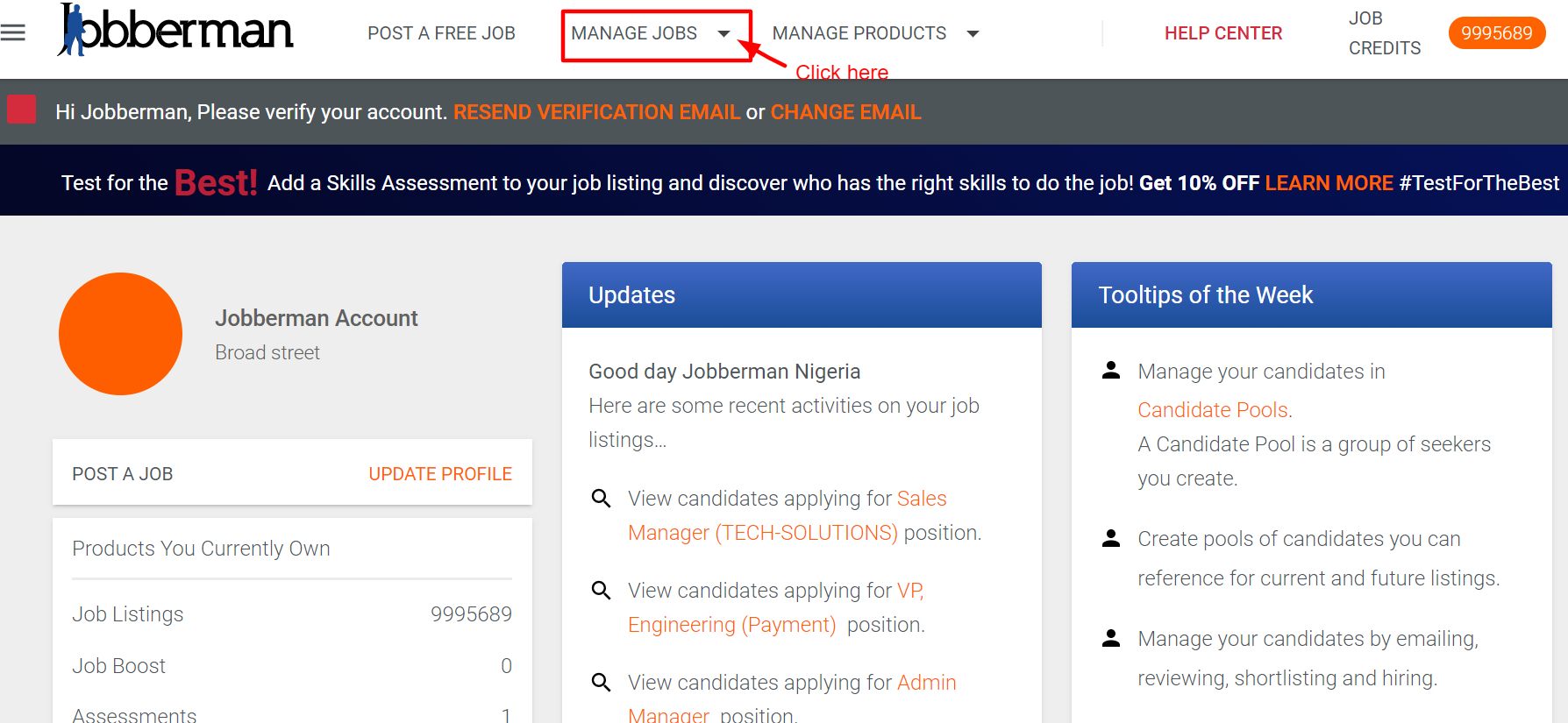Resend verification email link
The image size is (1568, 723).
click(x=596, y=112)
